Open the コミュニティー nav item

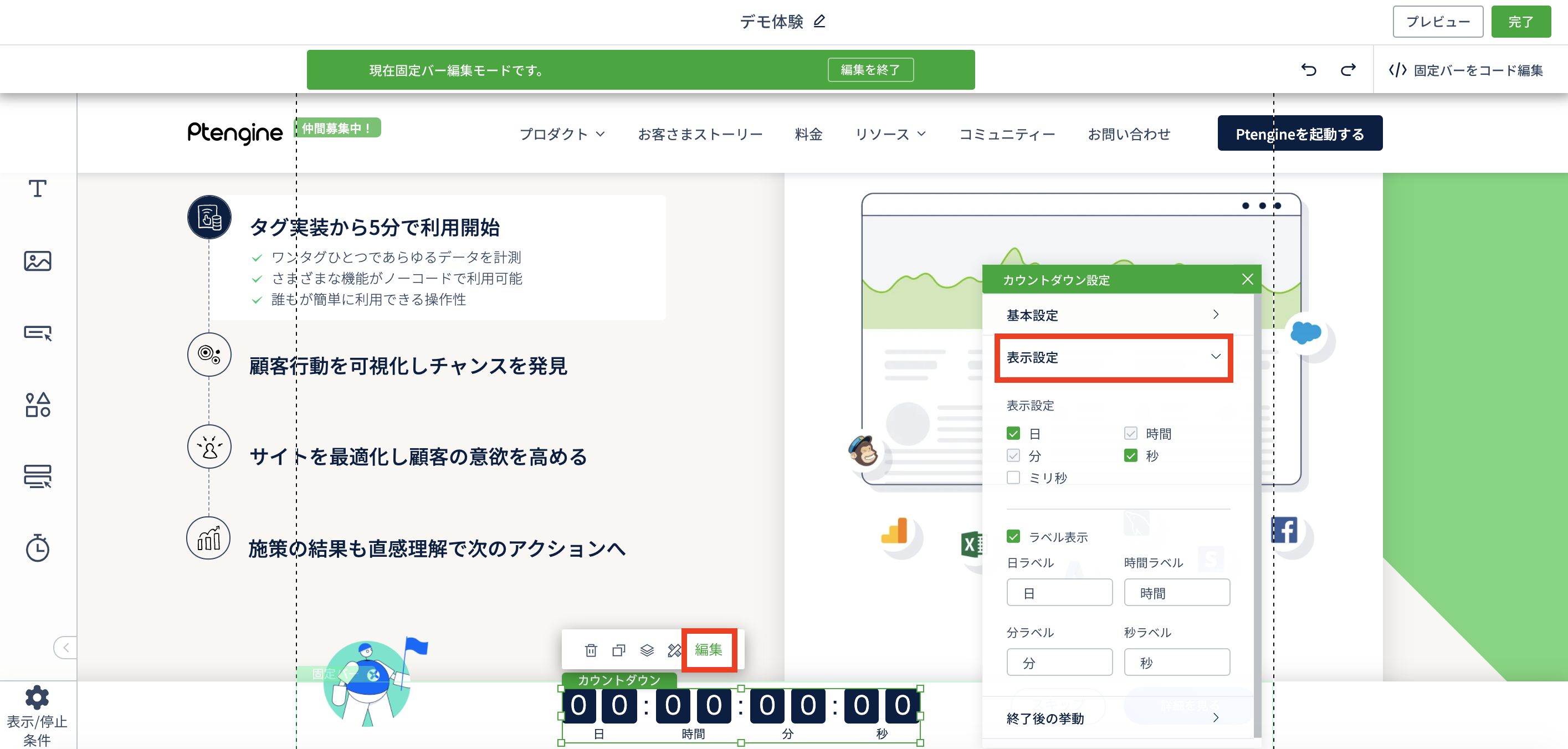pyautogui.click(x=1007, y=134)
